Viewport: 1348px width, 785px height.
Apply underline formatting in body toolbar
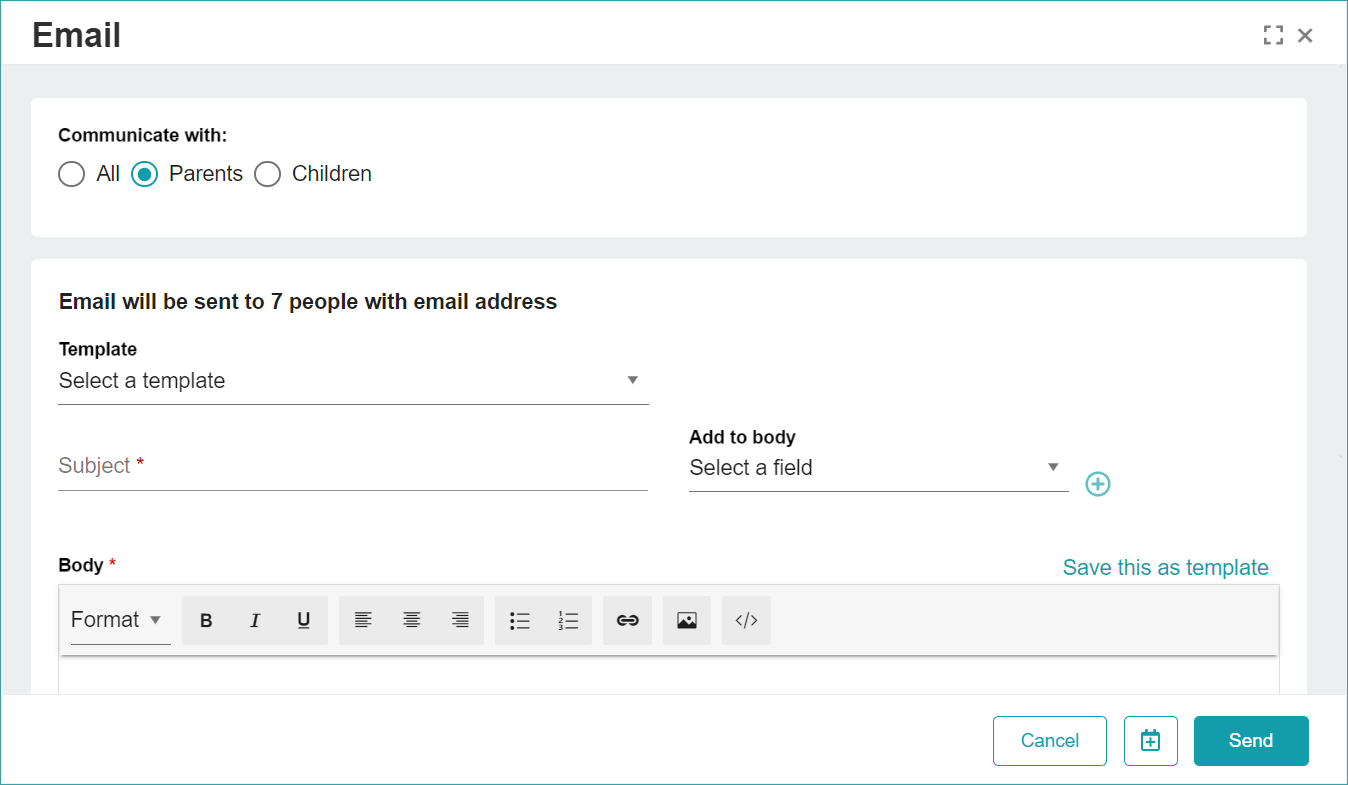pos(304,620)
